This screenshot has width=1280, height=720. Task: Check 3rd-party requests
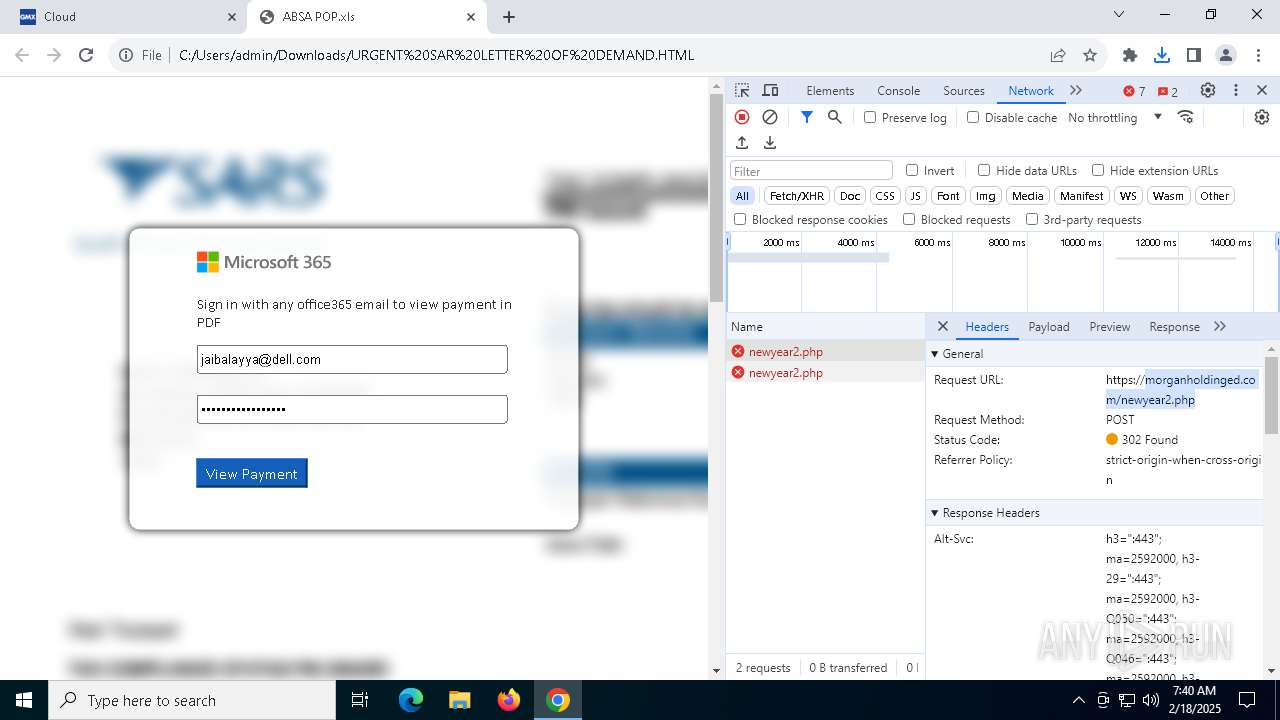(x=1032, y=219)
